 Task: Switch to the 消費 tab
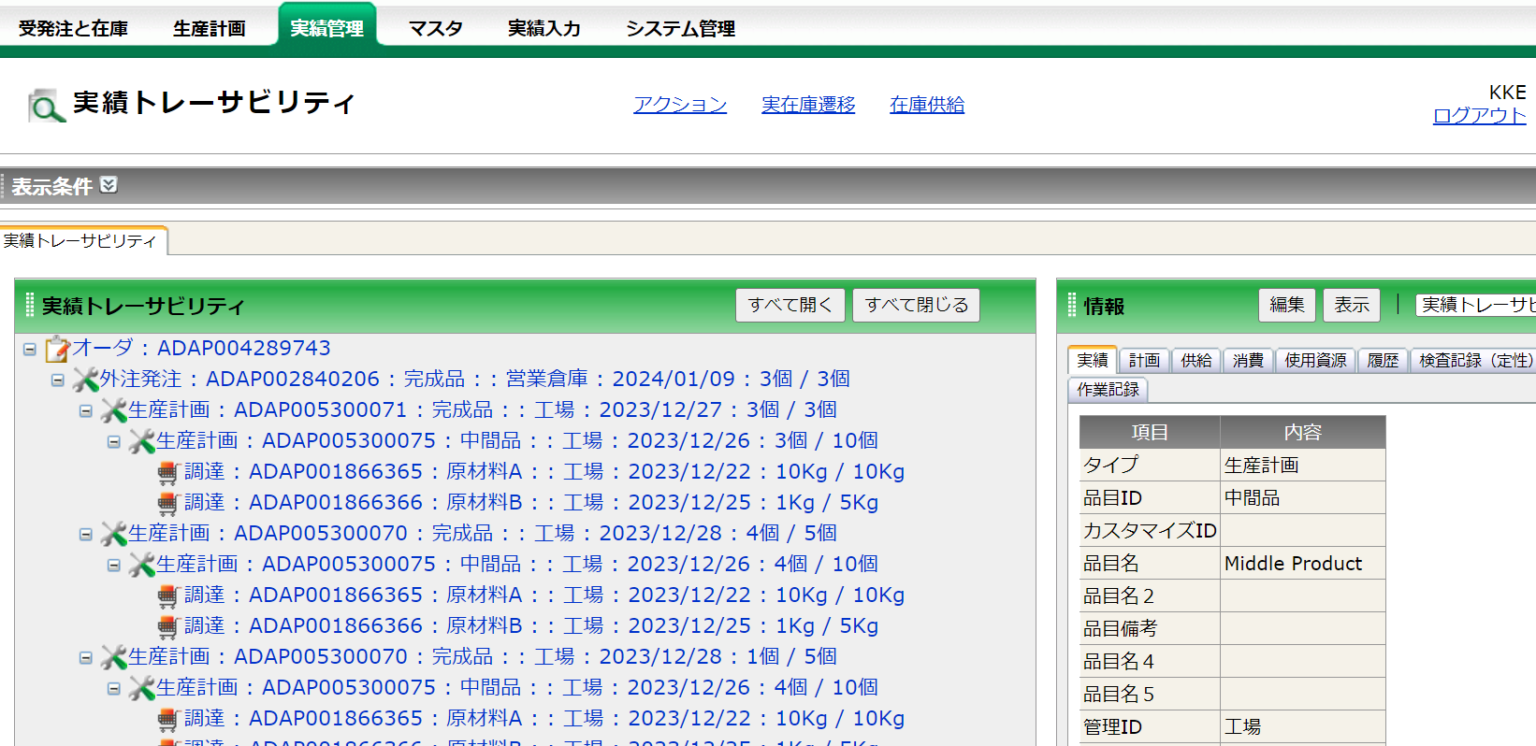[x=1248, y=361]
